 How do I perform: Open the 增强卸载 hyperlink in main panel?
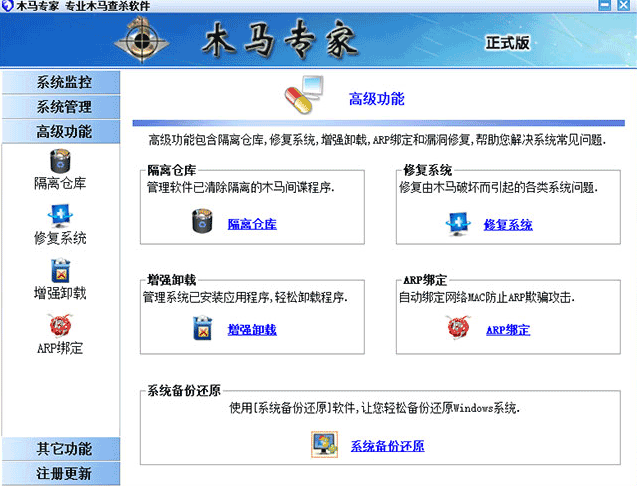[252, 330]
